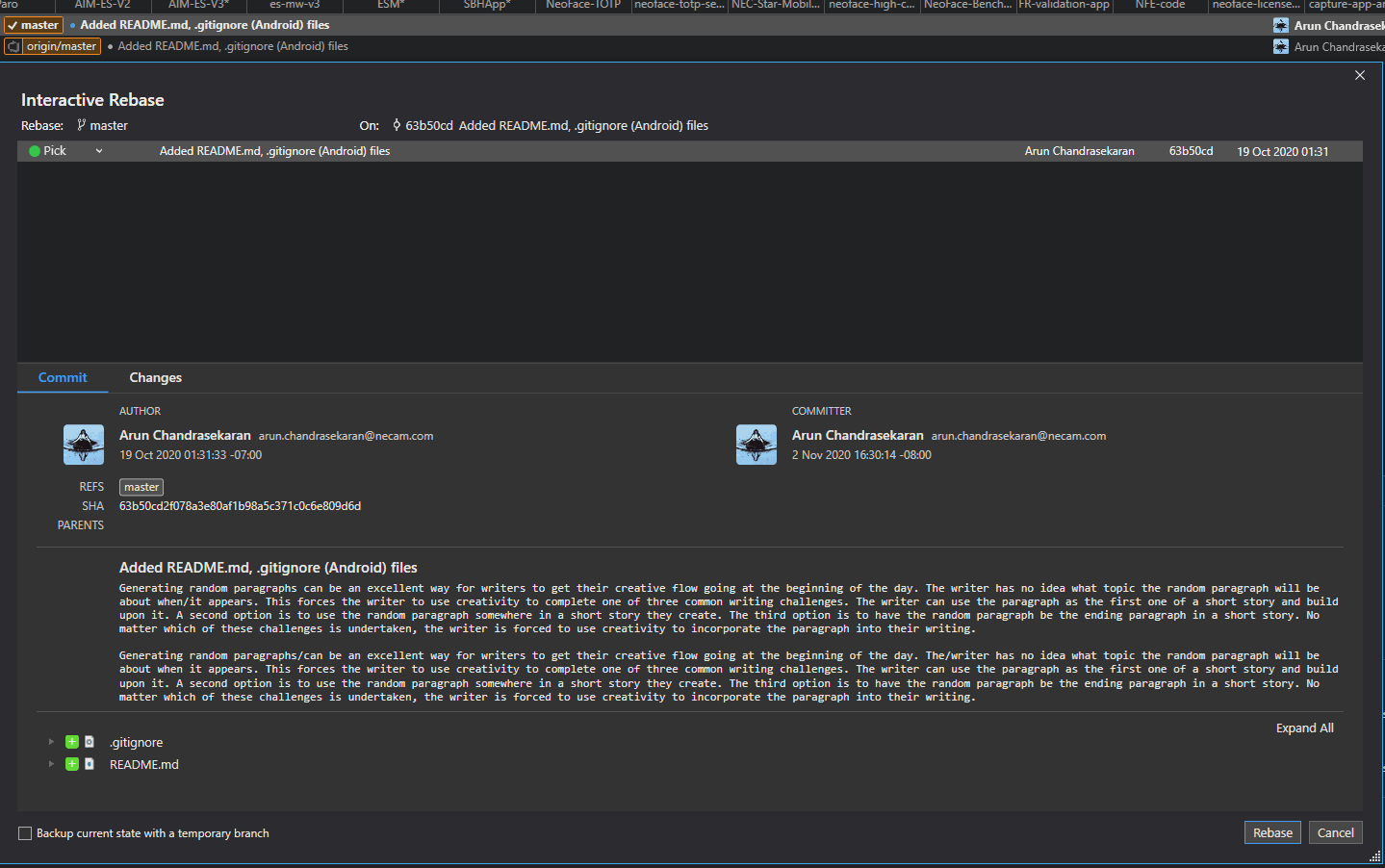Click Arun Chandrasekaran's avatar in the top commit row
Viewport: 1385px width, 868px height.
[1280, 25]
